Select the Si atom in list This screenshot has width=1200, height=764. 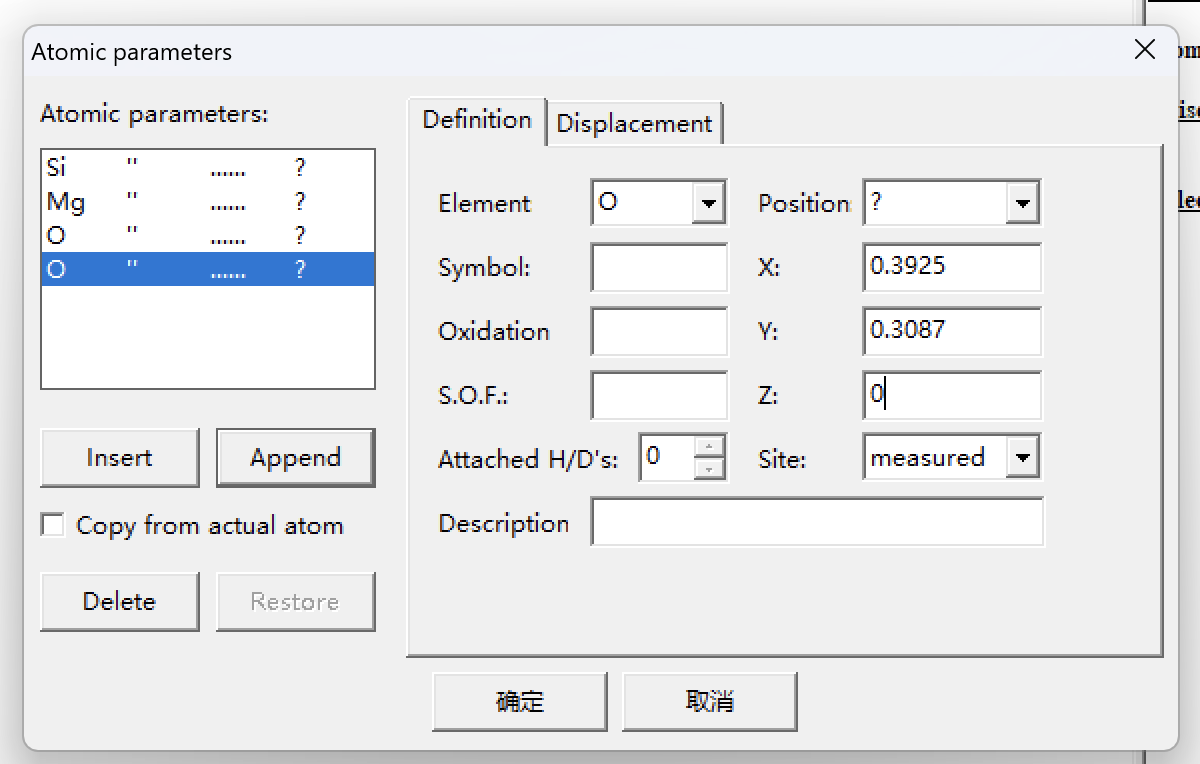[x=207, y=168]
